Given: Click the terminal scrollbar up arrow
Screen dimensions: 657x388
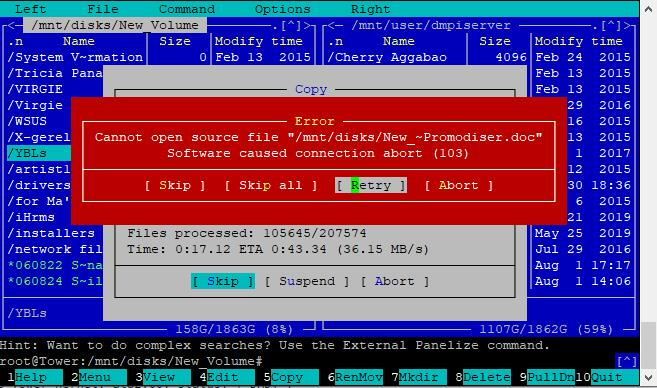Looking at the screenshot, I should [648, 9].
